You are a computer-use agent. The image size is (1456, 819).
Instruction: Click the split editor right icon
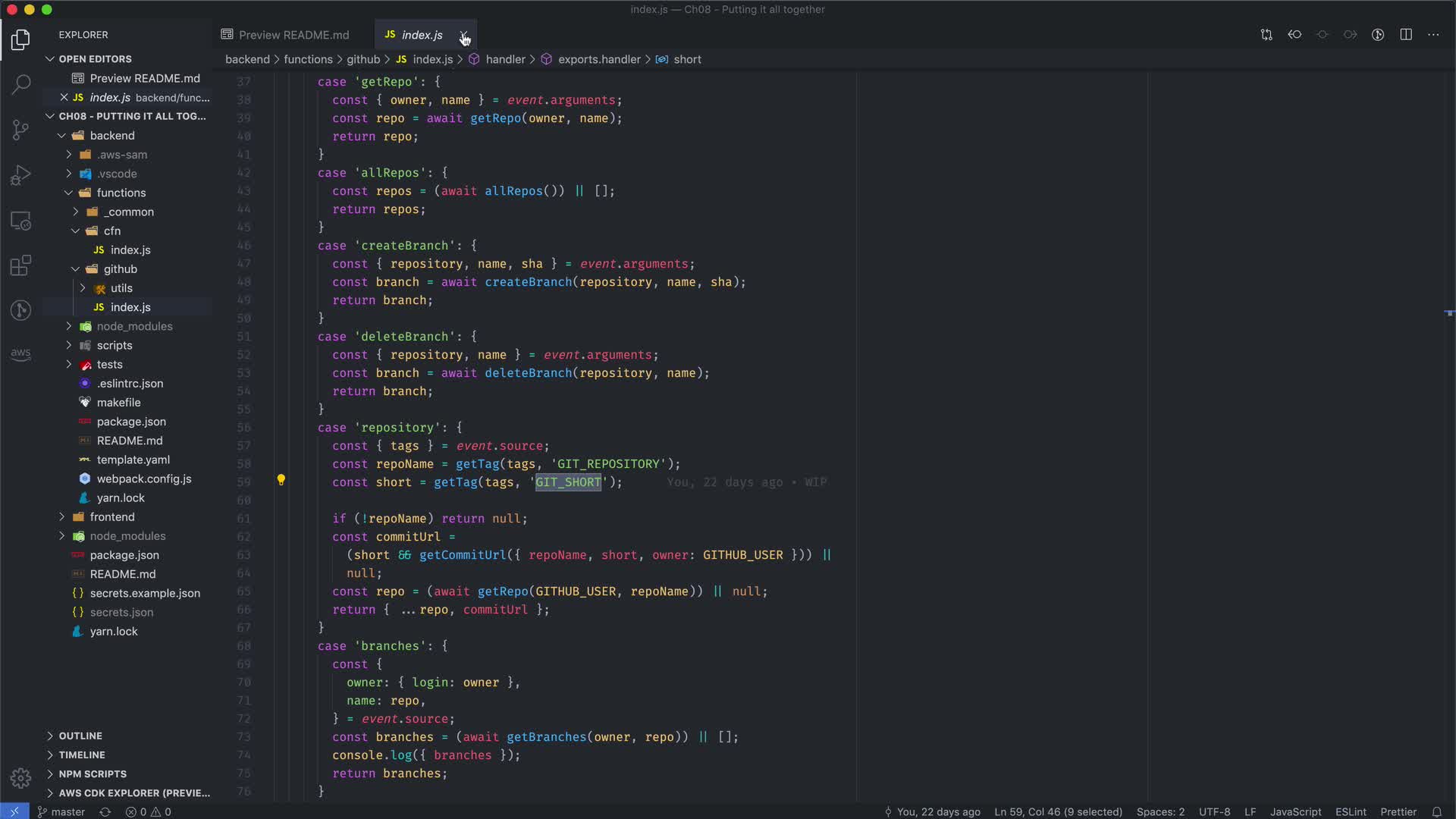point(1406,35)
